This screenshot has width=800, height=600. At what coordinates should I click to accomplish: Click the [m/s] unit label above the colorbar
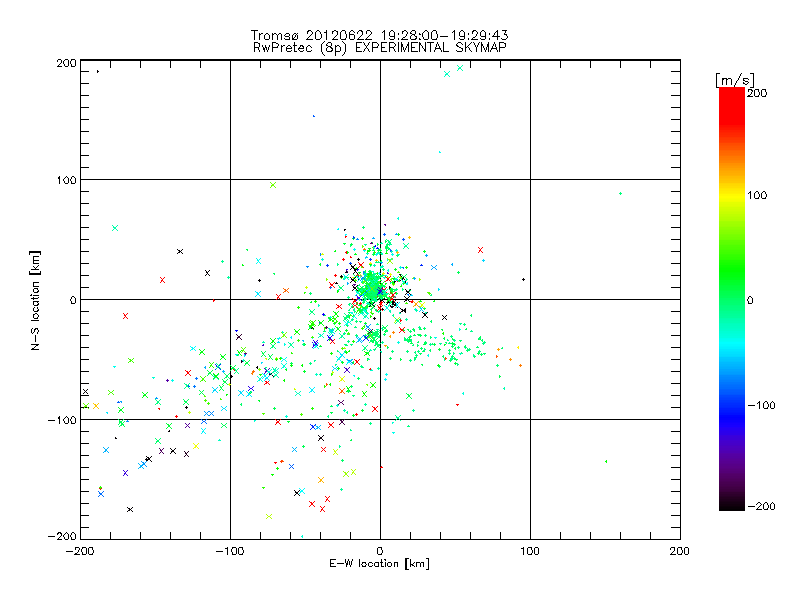[x=734, y=79]
